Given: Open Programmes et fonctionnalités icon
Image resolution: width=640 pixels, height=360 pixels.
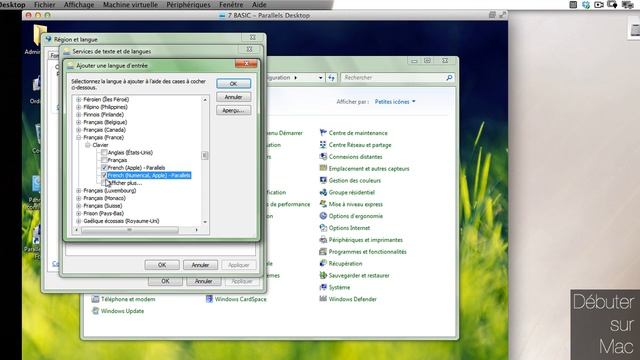Looking at the screenshot, I should coord(323,251).
